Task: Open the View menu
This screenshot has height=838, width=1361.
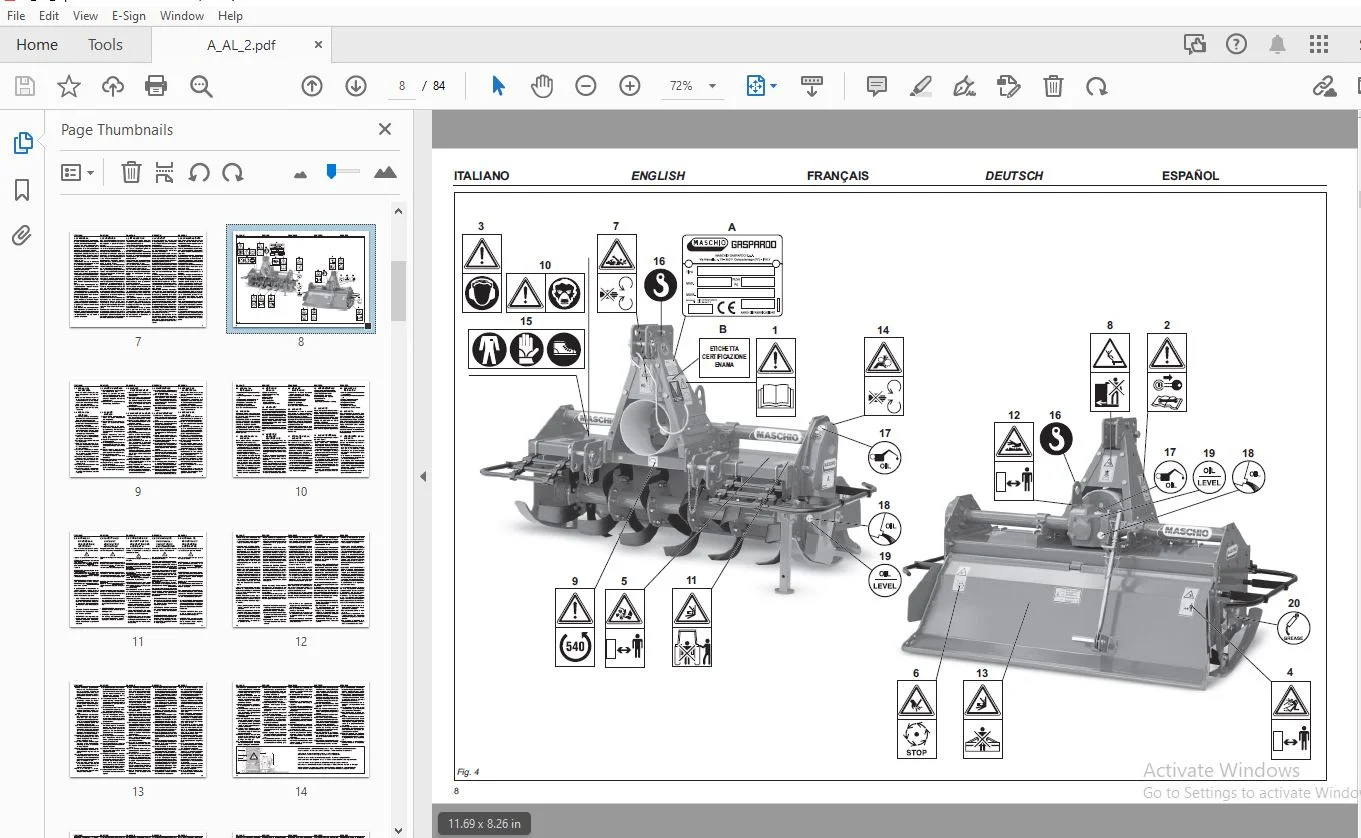Action: click(x=86, y=15)
